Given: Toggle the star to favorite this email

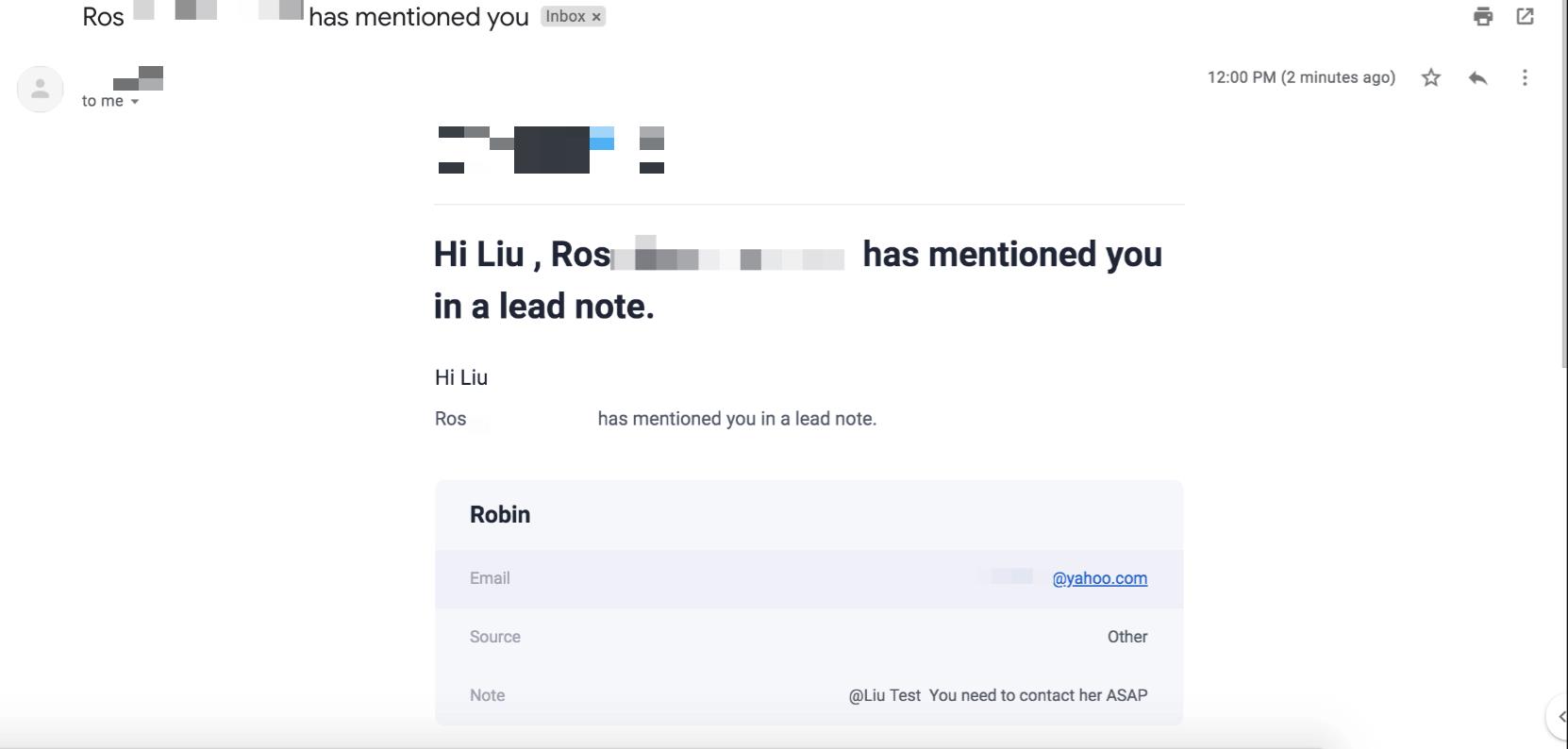Looking at the screenshot, I should [1430, 77].
